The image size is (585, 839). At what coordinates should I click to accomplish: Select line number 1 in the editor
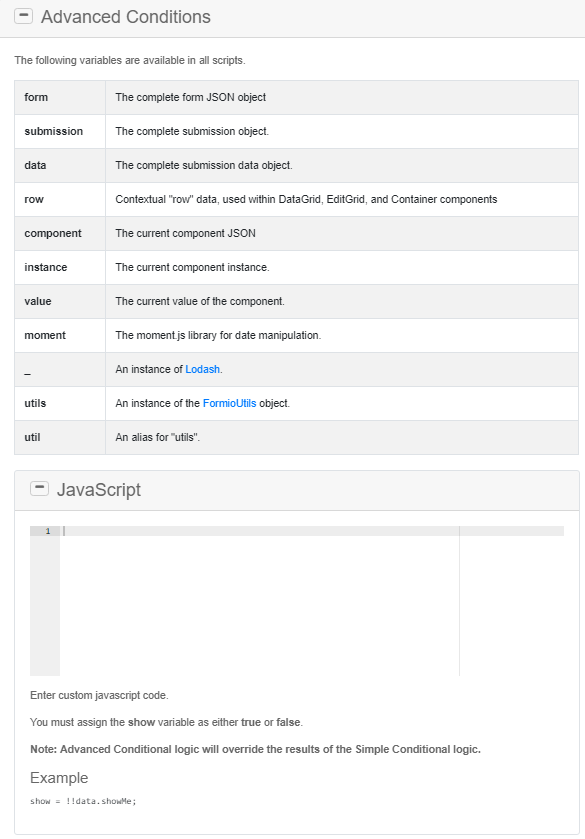(x=47, y=531)
